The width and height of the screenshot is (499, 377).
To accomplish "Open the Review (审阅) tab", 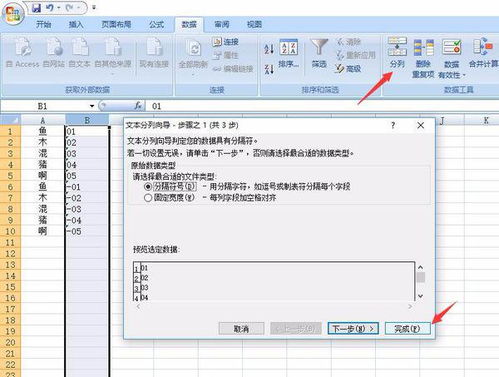I will tap(222, 24).
